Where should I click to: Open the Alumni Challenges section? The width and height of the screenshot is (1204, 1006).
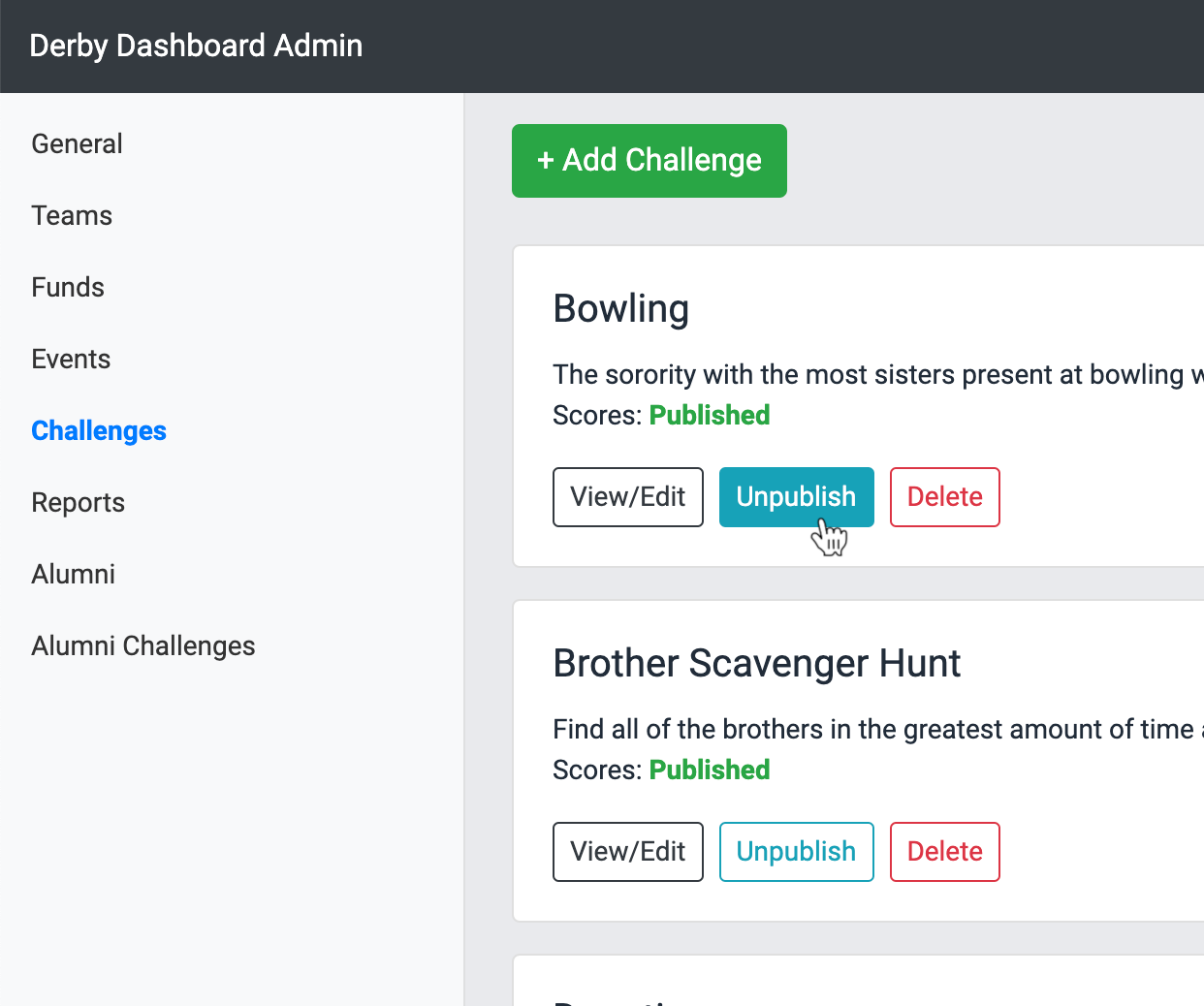143,645
